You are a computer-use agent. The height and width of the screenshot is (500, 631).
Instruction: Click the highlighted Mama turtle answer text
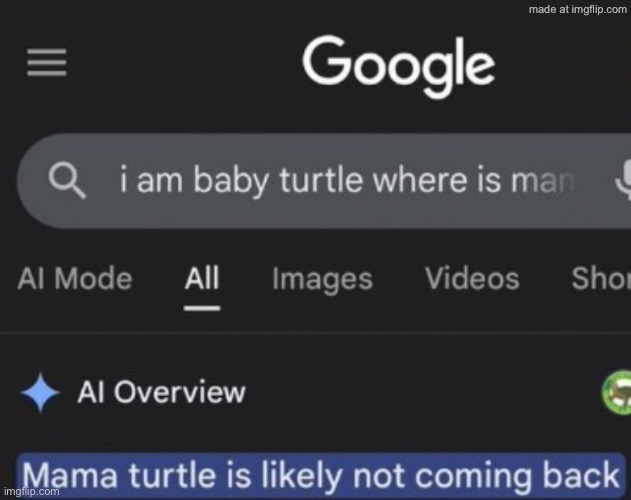320,473
